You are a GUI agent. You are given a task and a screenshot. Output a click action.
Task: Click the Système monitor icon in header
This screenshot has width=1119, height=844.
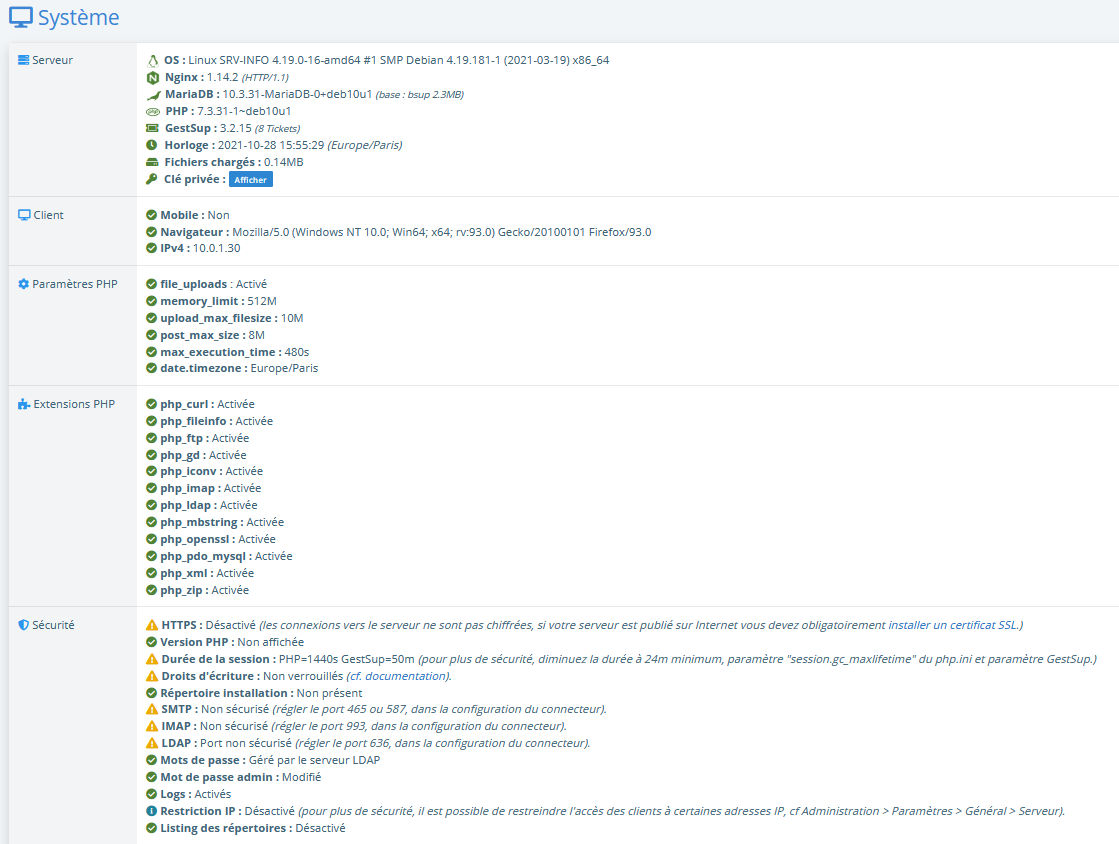click(x=21, y=17)
